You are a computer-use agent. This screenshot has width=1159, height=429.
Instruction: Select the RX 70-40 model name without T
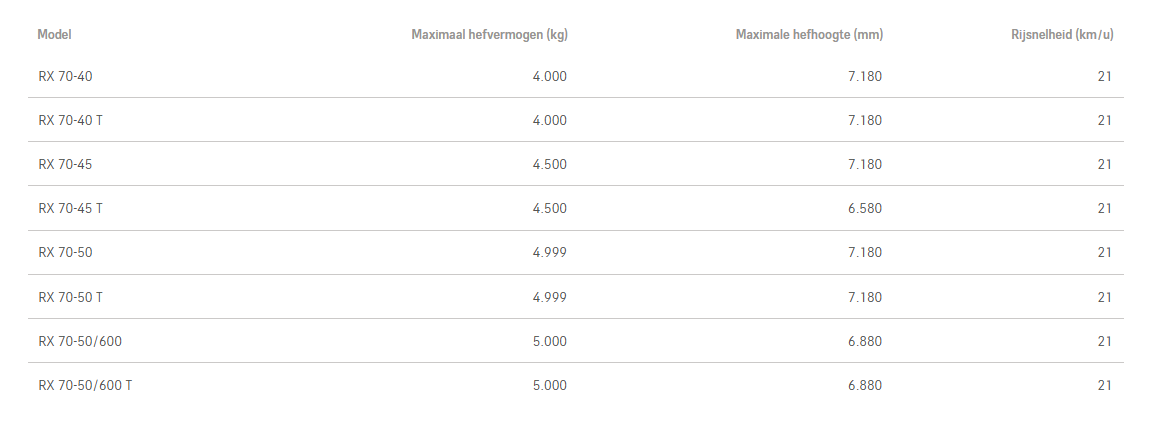(65, 76)
